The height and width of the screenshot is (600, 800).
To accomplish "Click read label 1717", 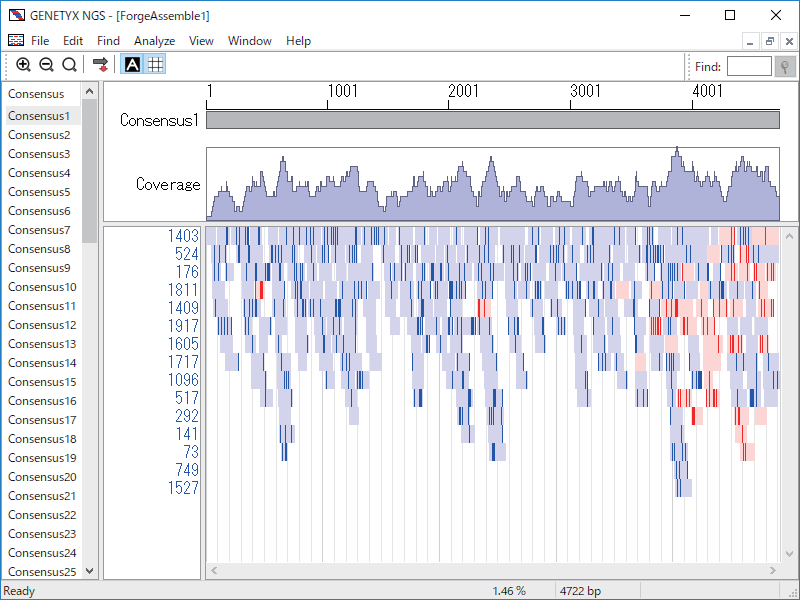I will point(183,362).
